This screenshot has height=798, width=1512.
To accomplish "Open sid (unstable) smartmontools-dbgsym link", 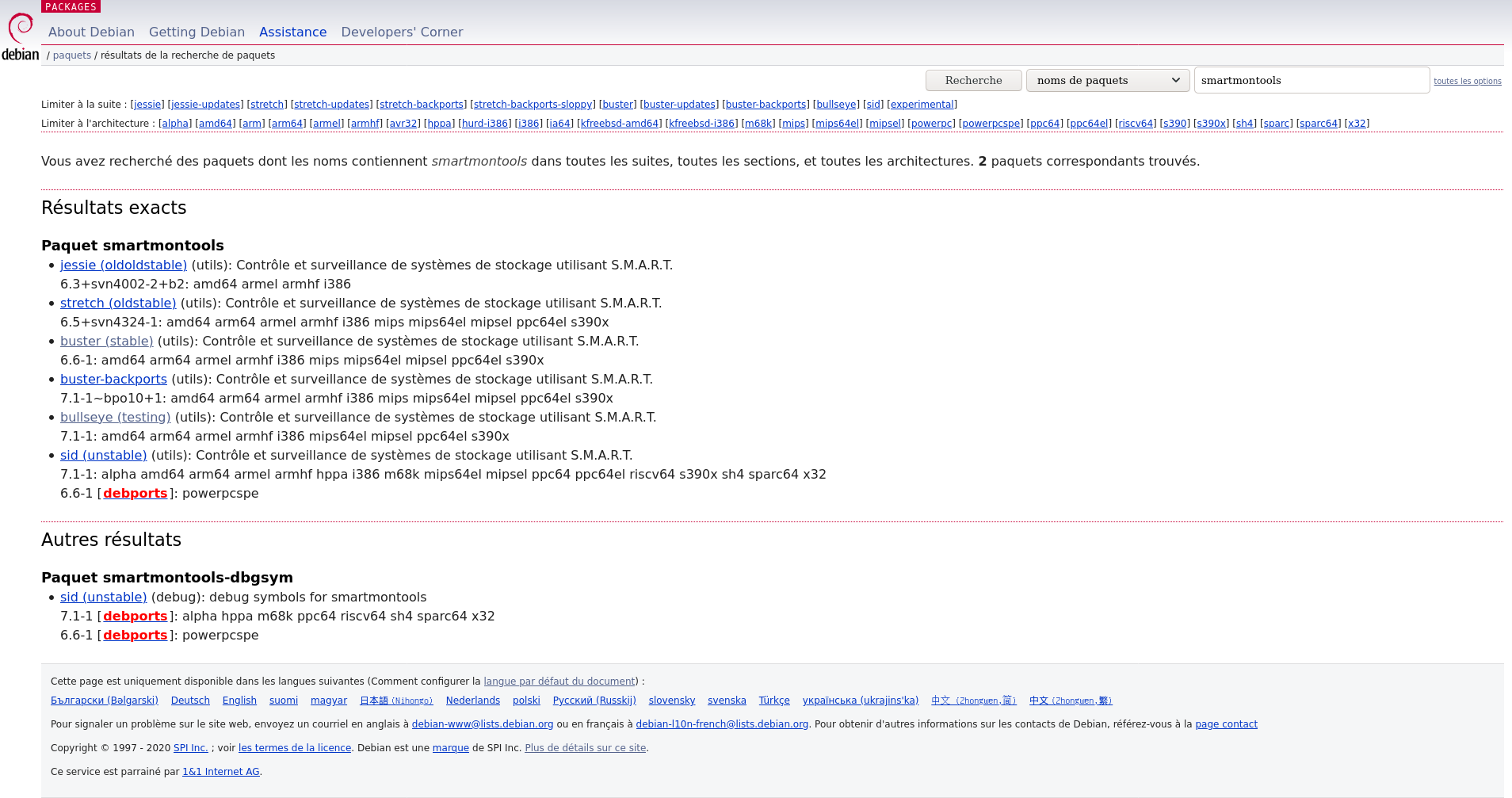I will [104, 597].
